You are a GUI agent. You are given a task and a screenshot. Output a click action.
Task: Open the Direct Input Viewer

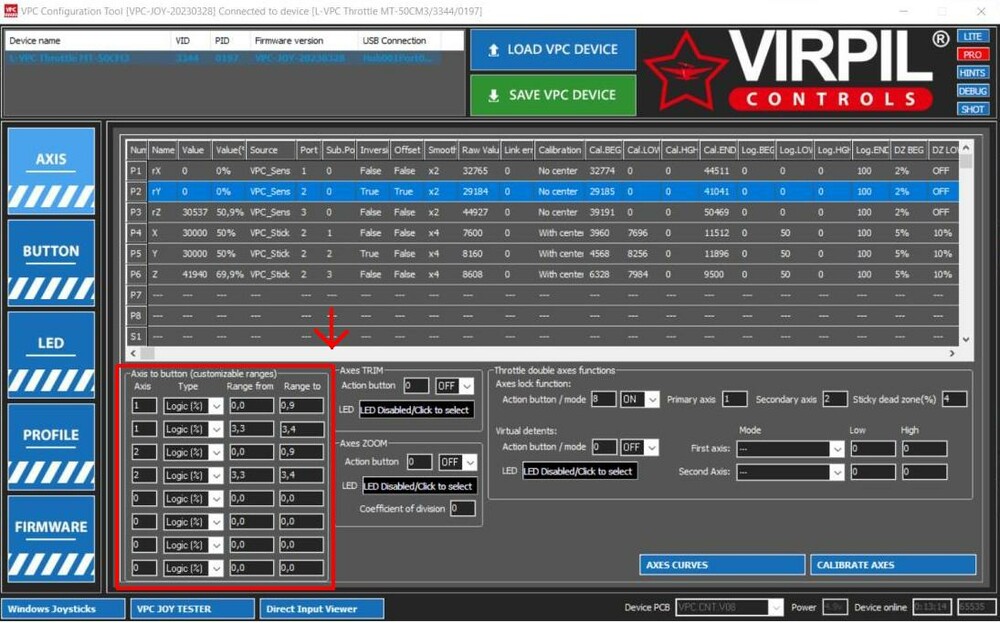(x=320, y=608)
